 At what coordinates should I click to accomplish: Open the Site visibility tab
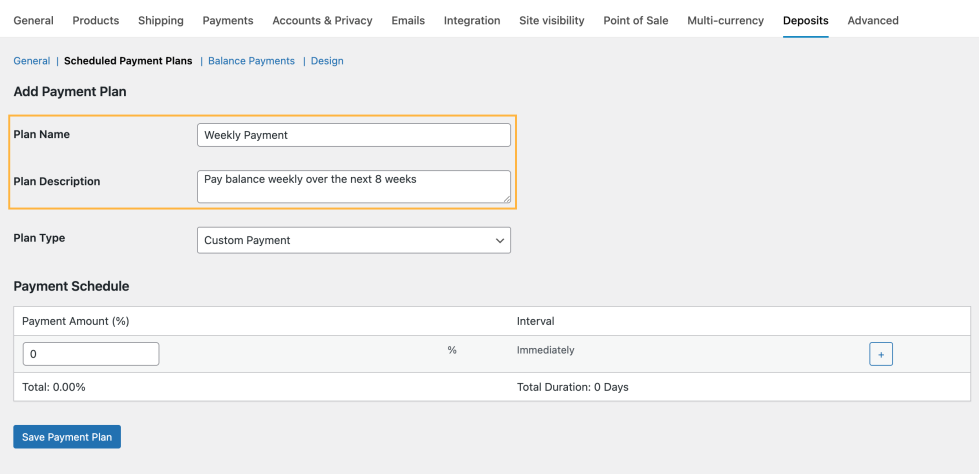click(x=552, y=20)
